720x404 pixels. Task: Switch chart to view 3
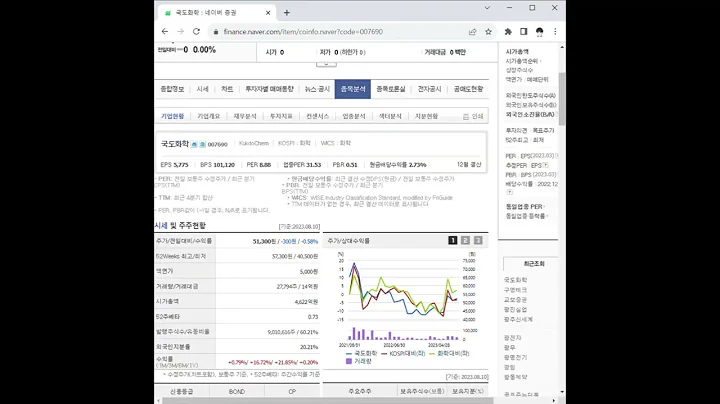[478, 241]
